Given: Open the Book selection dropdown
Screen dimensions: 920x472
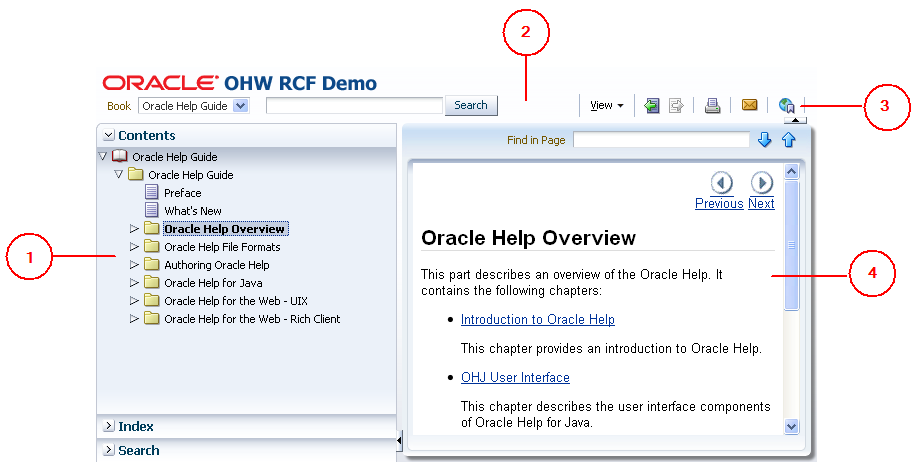Looking at the screenshot, I should [241, 106].
